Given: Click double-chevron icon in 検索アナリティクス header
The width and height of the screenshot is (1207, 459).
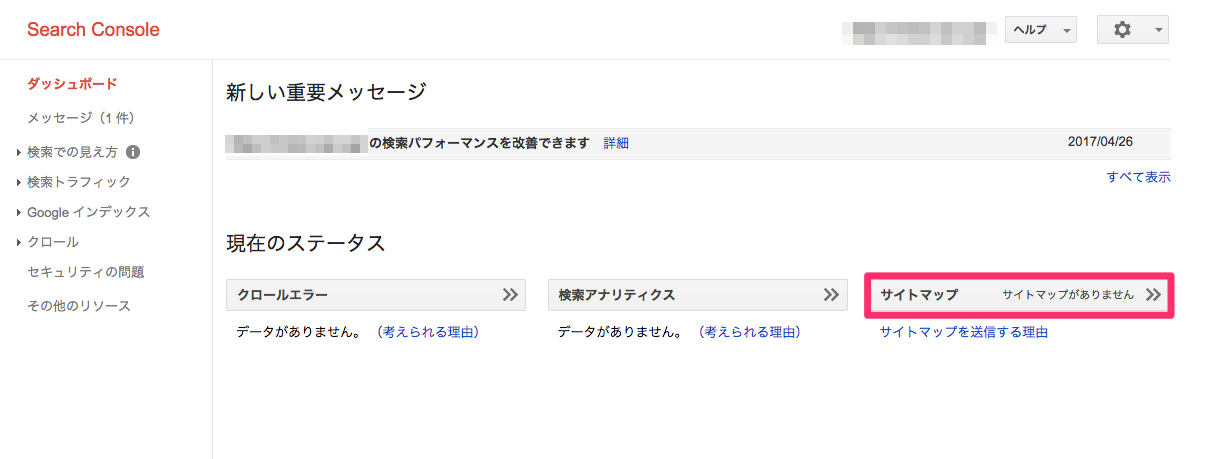Looking at the screenshot, I should 831,295.
